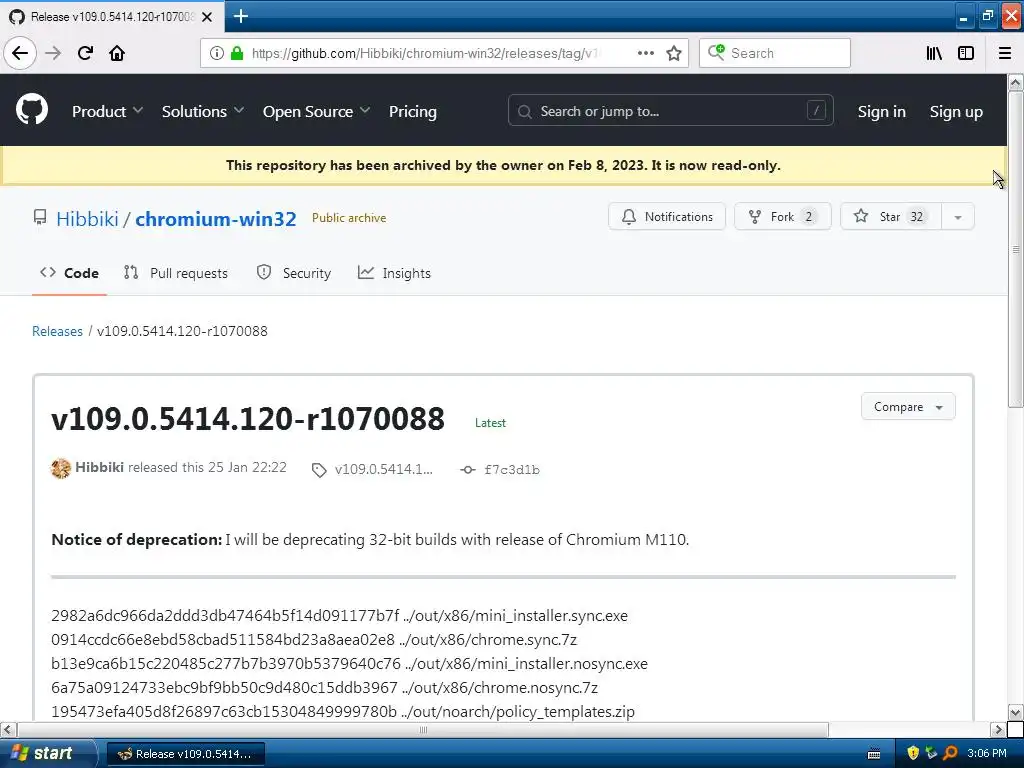
Task: Click the chrome.nosync.7z checksum line
Action: [325, 688]
